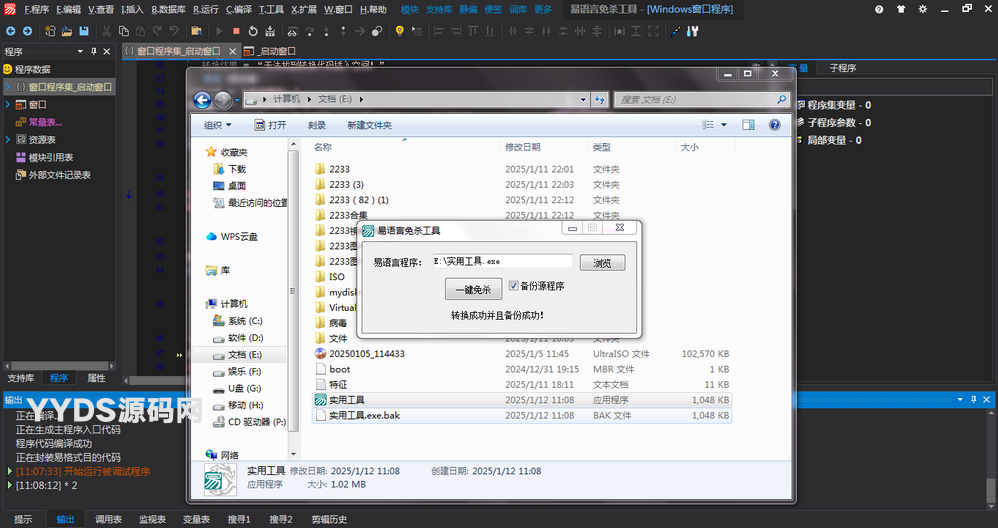This screenshot has height=528, width=998.
Task: Click the Explorer back arrow button
Action: point(203,99)
